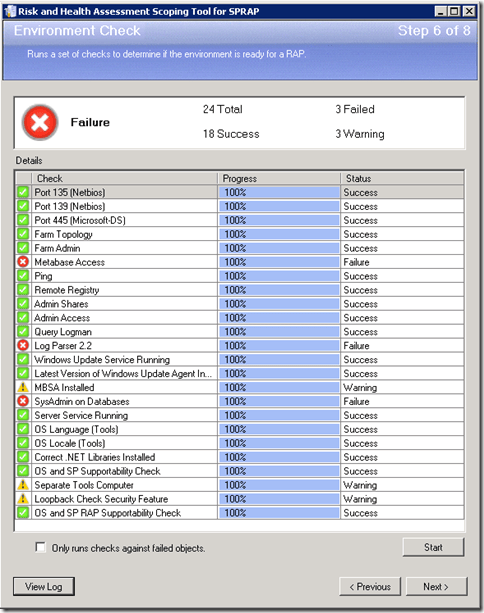Click the status icon next to Farm Admin
This screenshot has height=613, width=484.
23,248
